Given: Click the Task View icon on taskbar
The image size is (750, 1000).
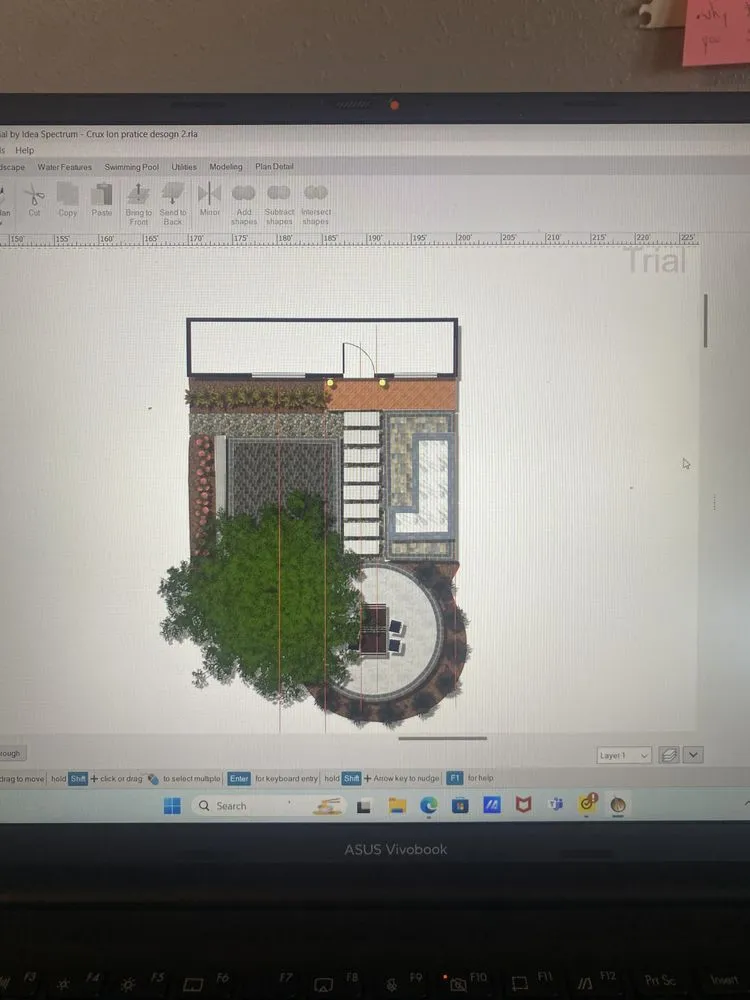Looking at the screenshot, I should click(364, 806).
